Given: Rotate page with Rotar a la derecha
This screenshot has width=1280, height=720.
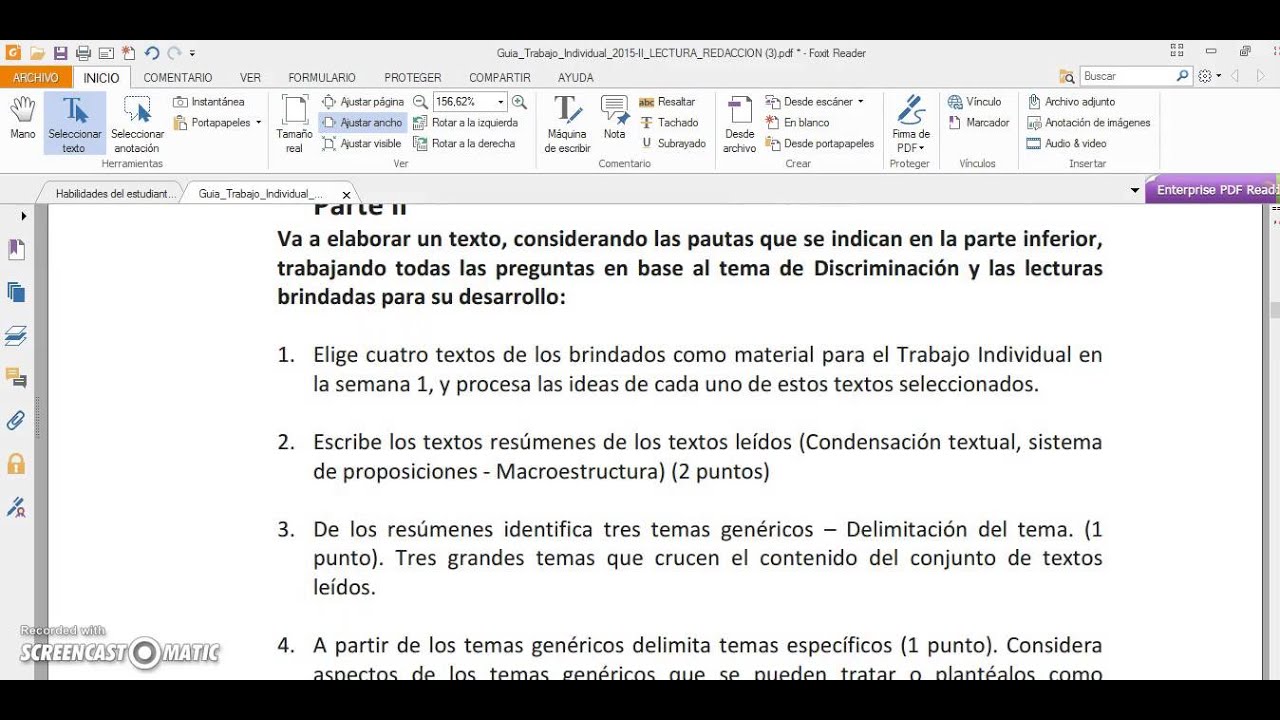Looking at the screenshot, I should point(464,143).
